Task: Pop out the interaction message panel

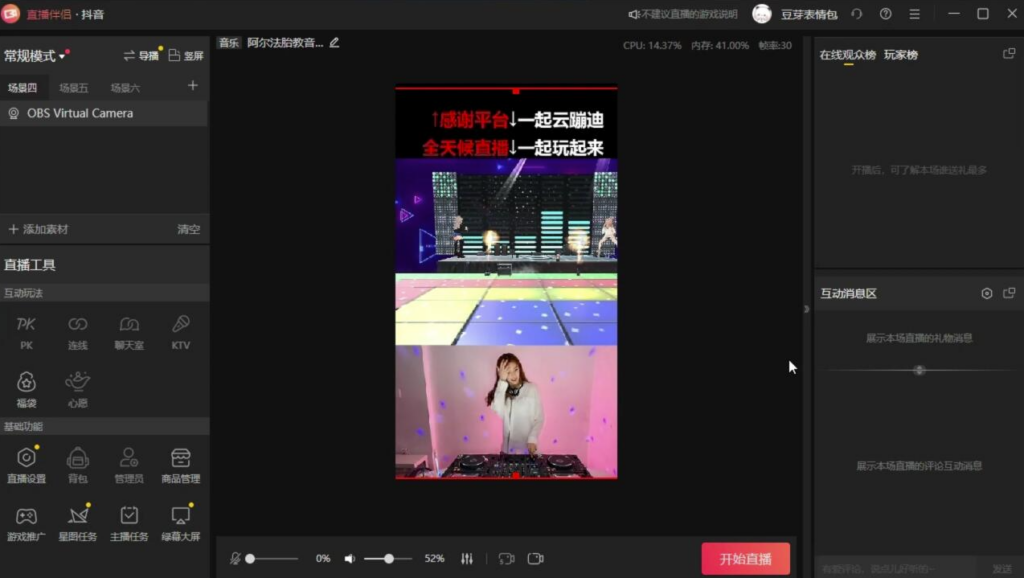Action: point(1009,293)
